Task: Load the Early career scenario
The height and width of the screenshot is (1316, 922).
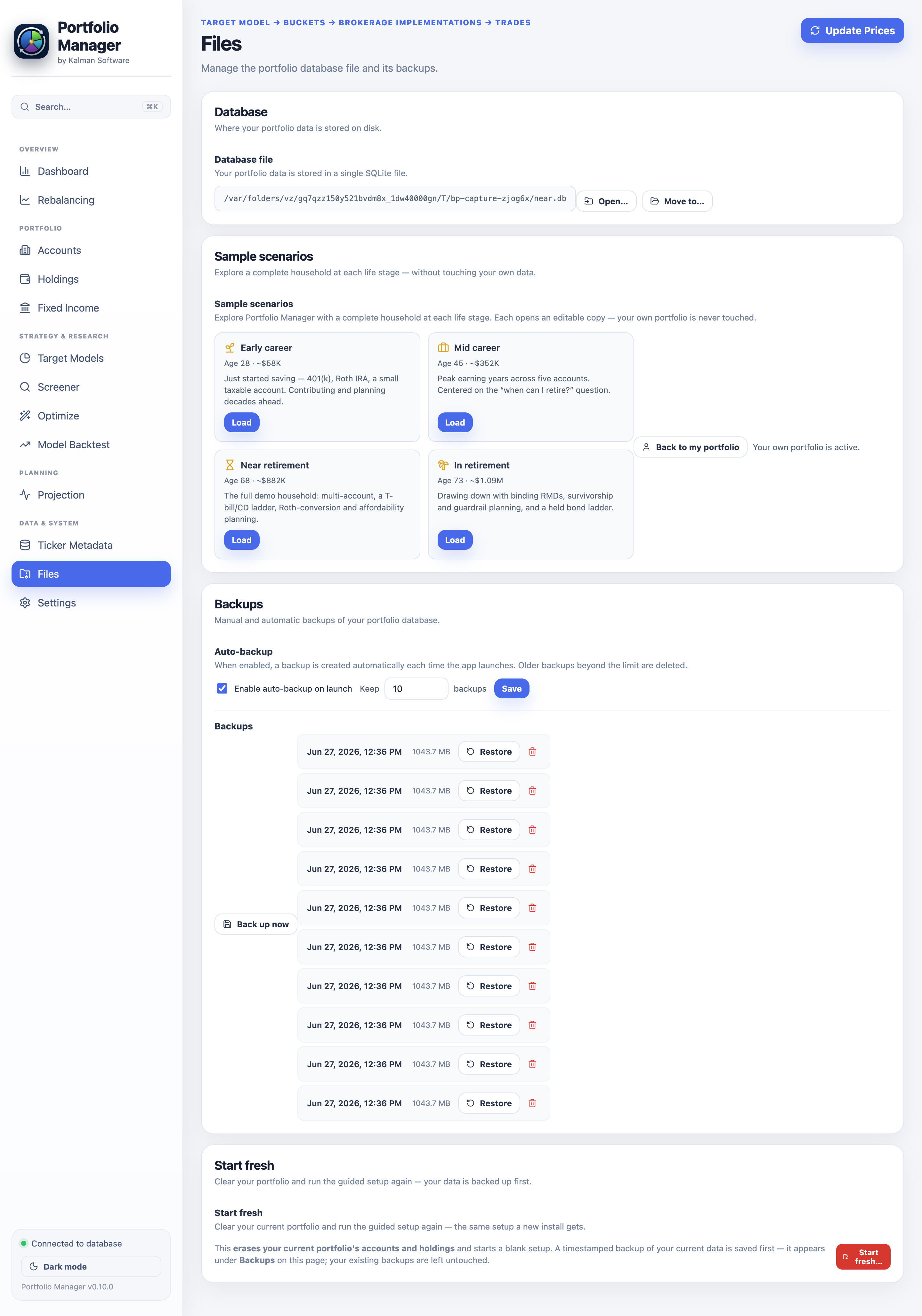Action: 241,422
